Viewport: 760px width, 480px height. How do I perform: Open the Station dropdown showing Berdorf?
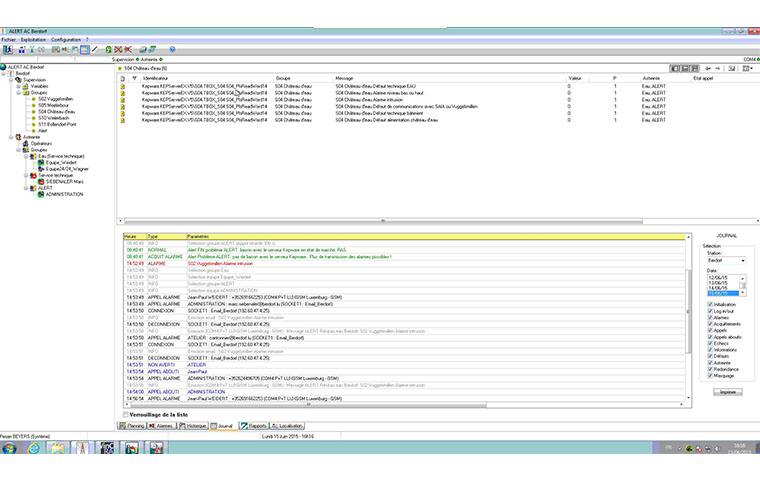click(x=743, y=261)
